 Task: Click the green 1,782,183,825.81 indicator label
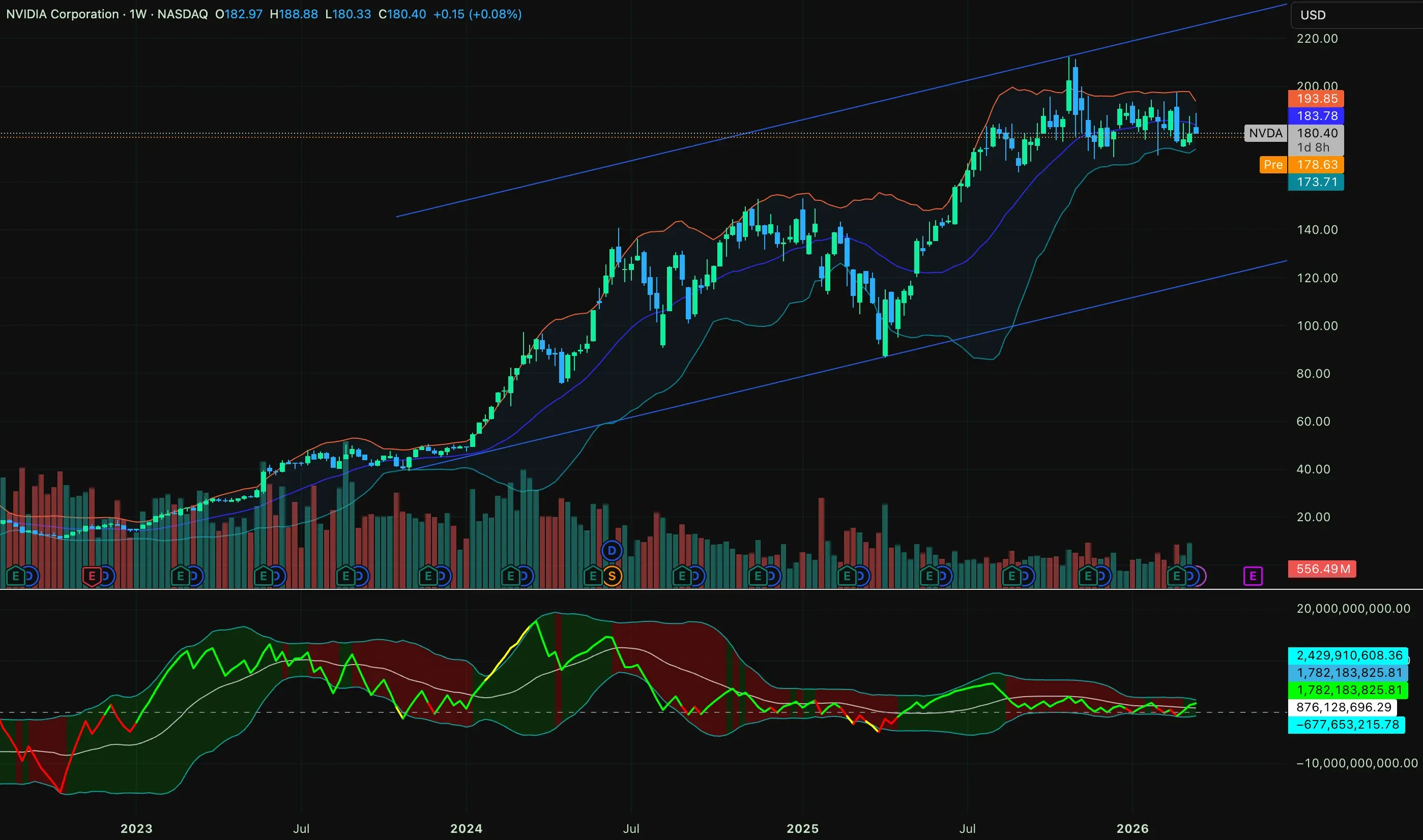click(1348, 690)
